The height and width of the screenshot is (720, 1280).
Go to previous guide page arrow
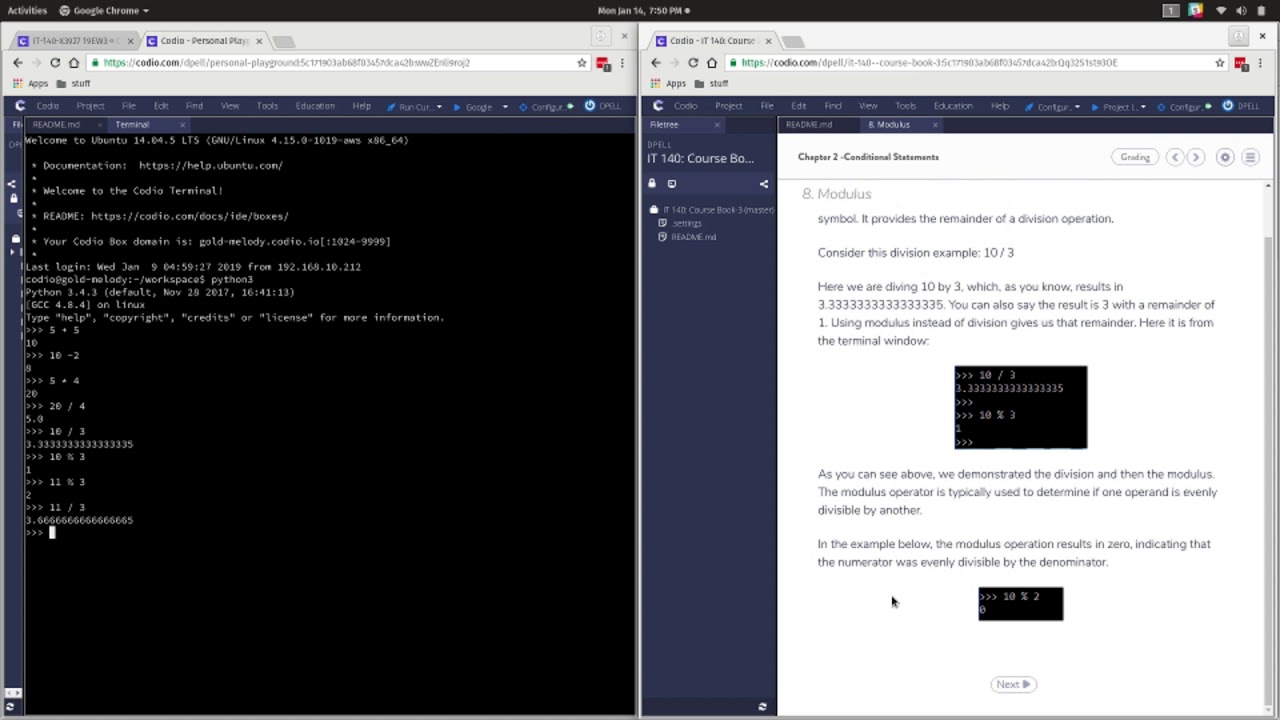click(x=1175, y=157)
